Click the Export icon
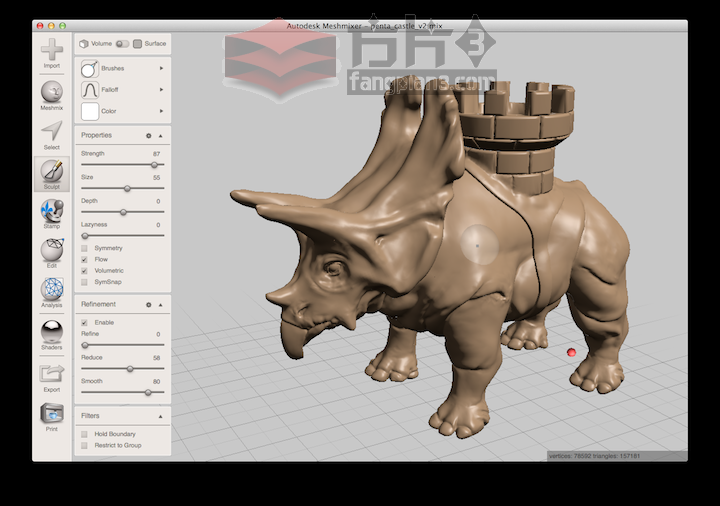 click(52, 374)
